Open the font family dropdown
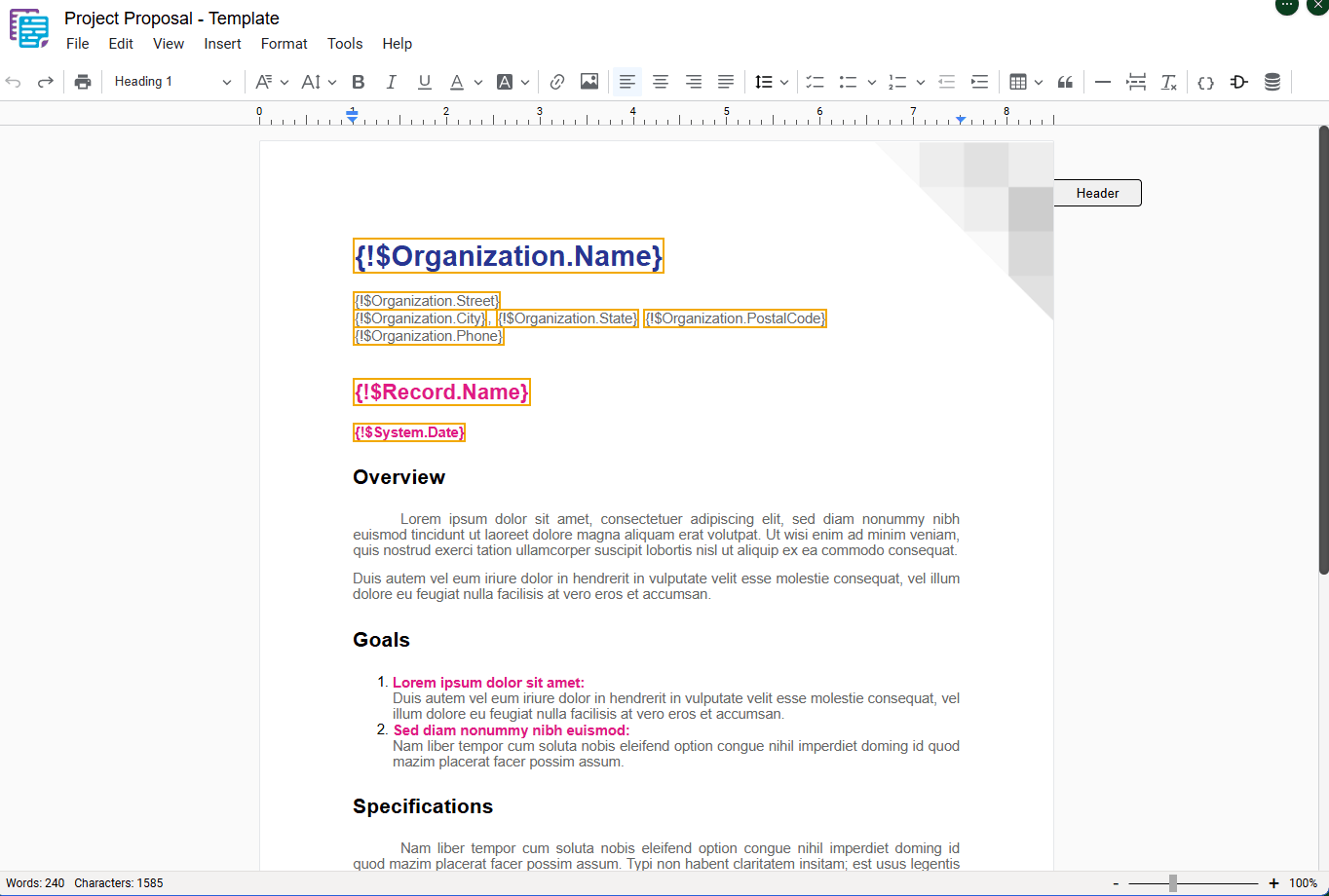1329x896 pixels. (271, 82)
